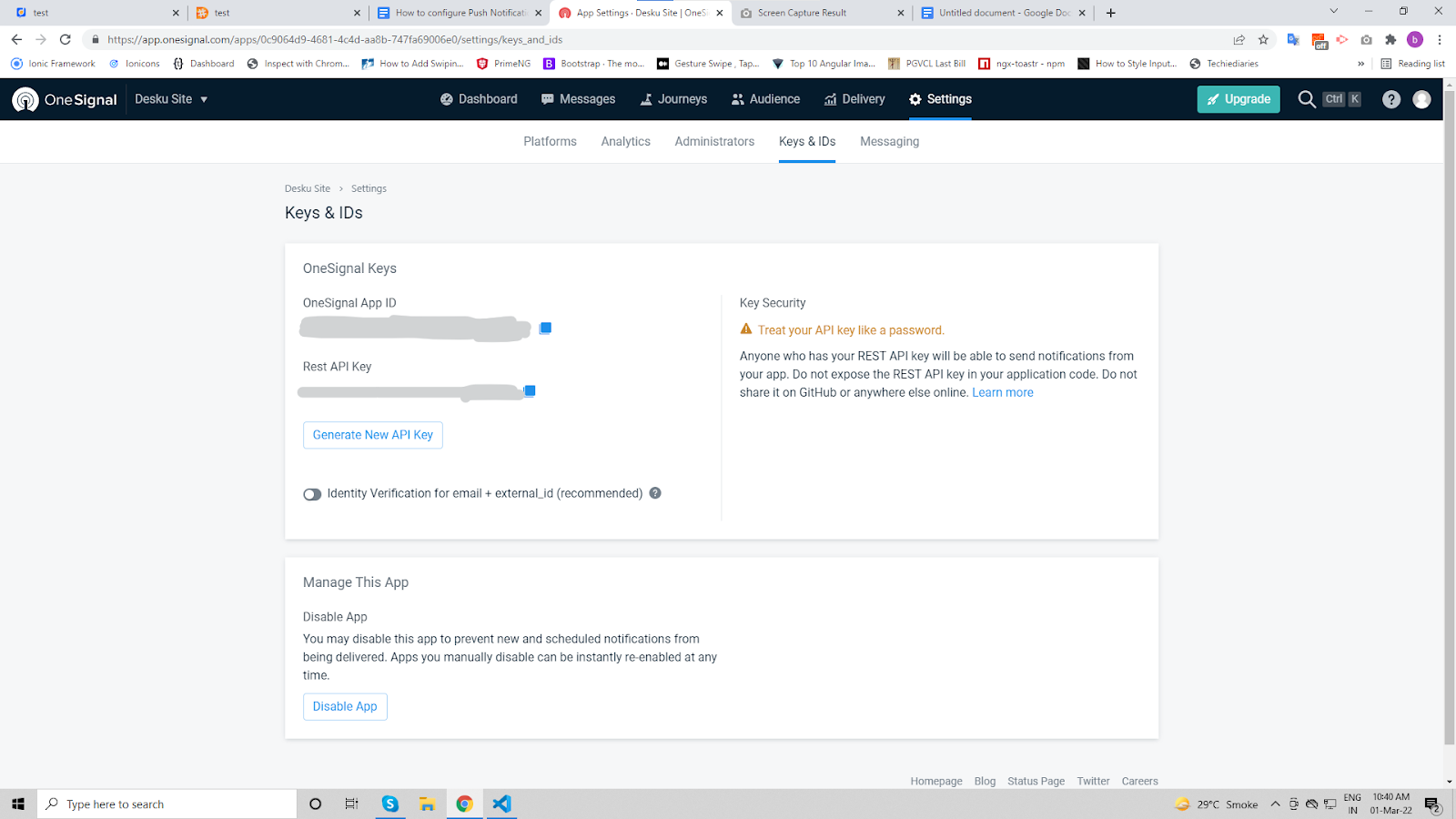Screen dimensions: 1456x819
Task: Go back to the previous page
Action: click(16, 39)
